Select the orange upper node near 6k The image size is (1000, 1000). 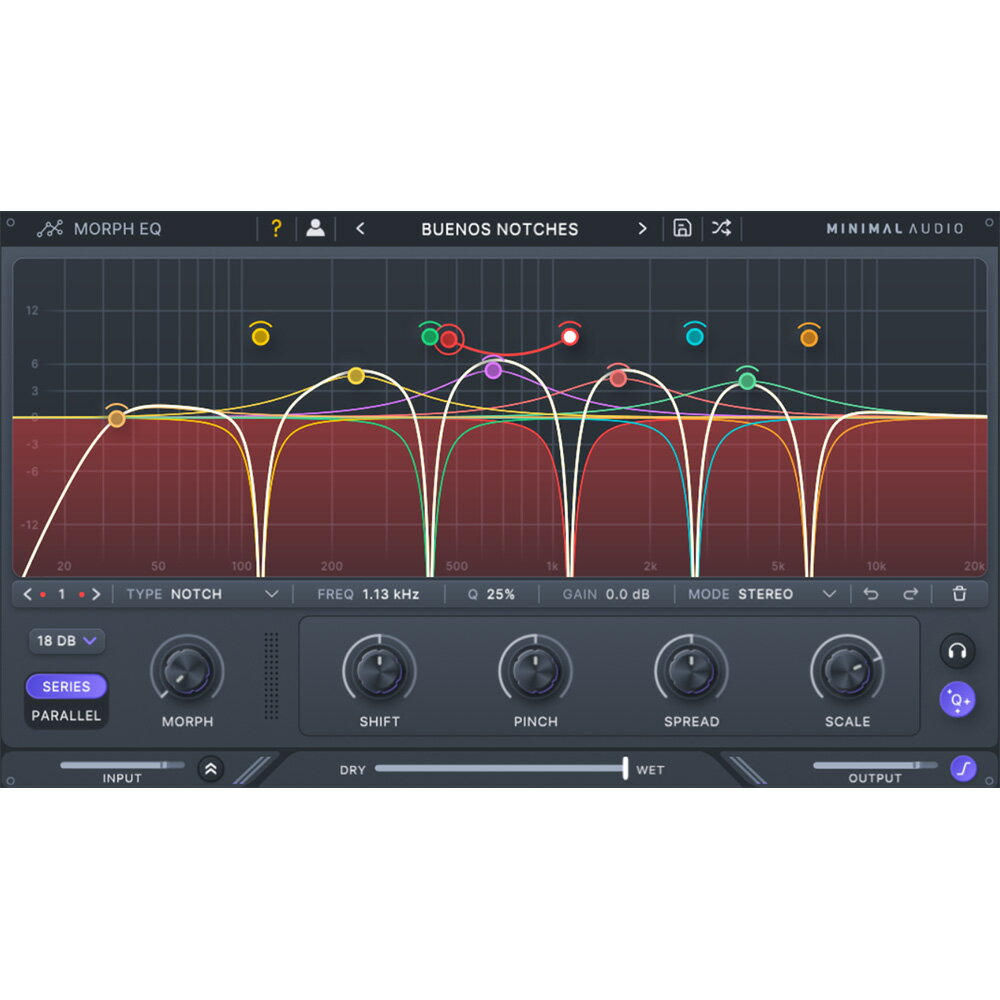809,338
